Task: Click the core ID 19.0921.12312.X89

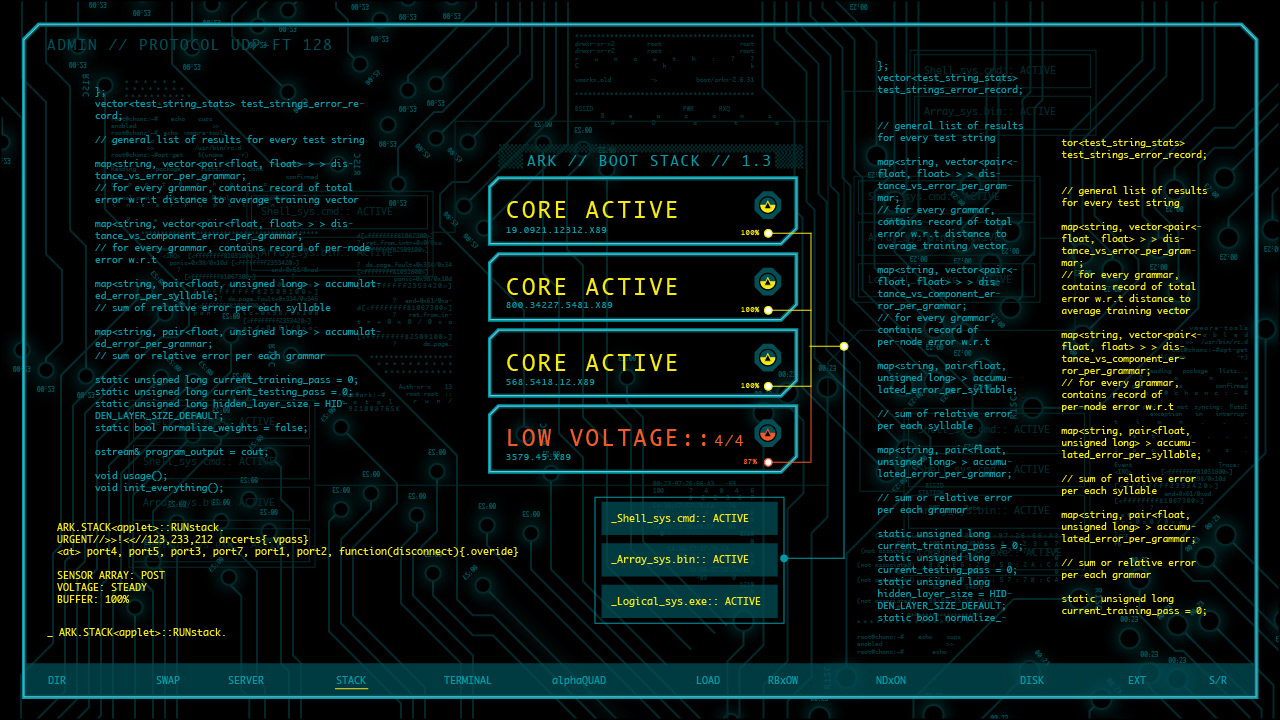Action: point(556,230)
